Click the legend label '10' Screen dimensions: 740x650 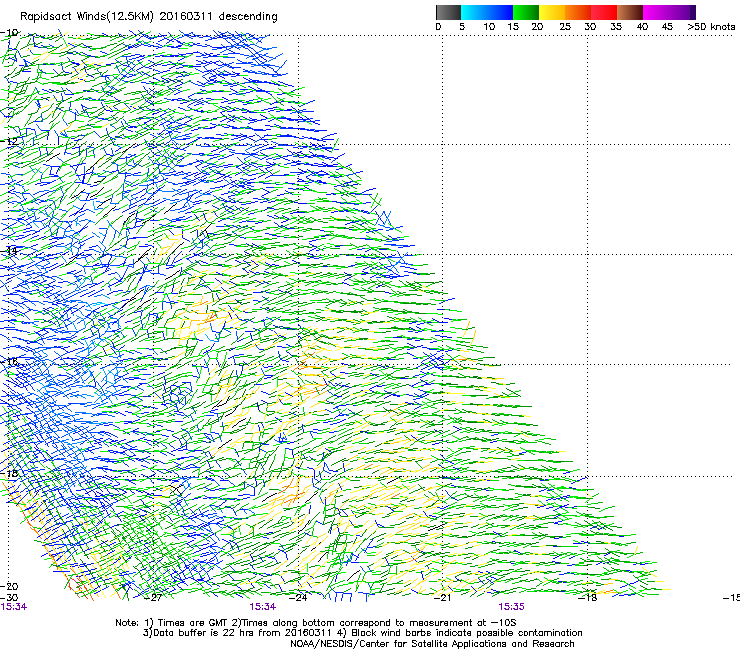(489, 27)
